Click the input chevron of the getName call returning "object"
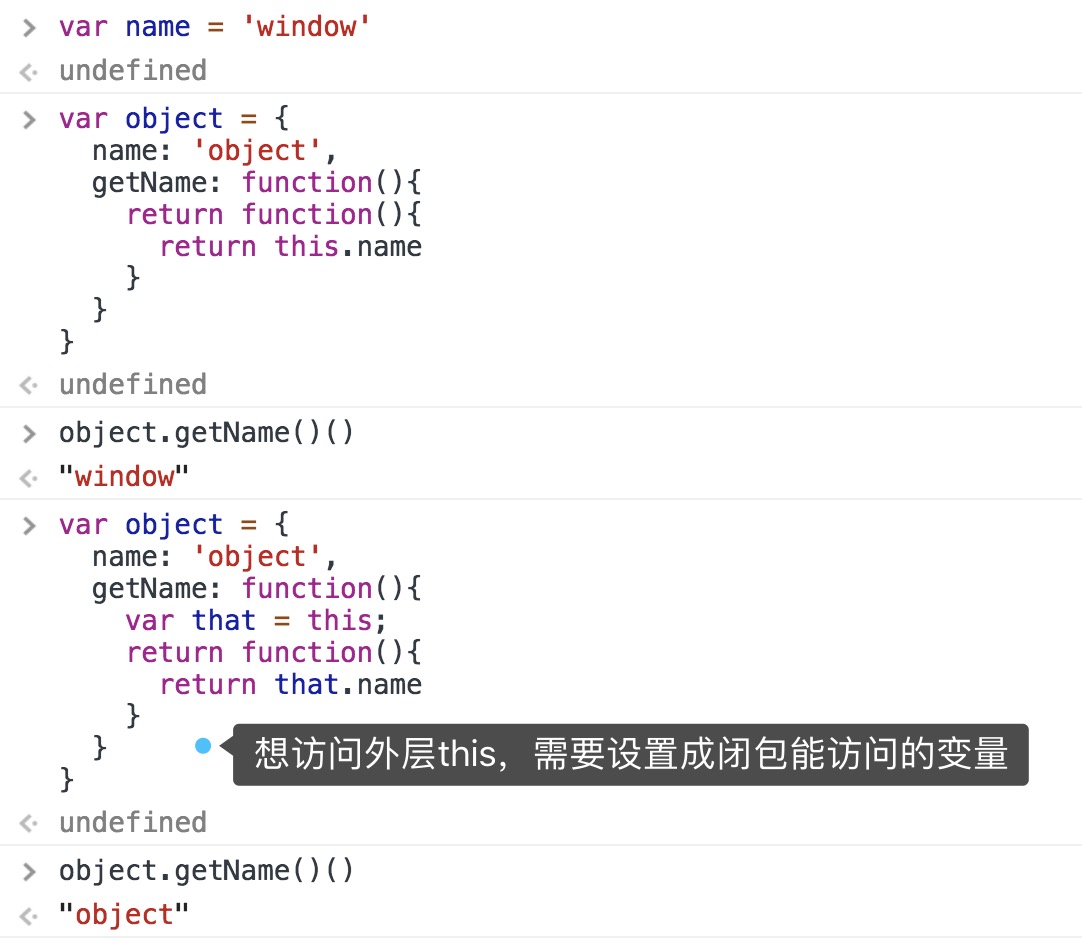1082x942 pixels. coord(30,872)
